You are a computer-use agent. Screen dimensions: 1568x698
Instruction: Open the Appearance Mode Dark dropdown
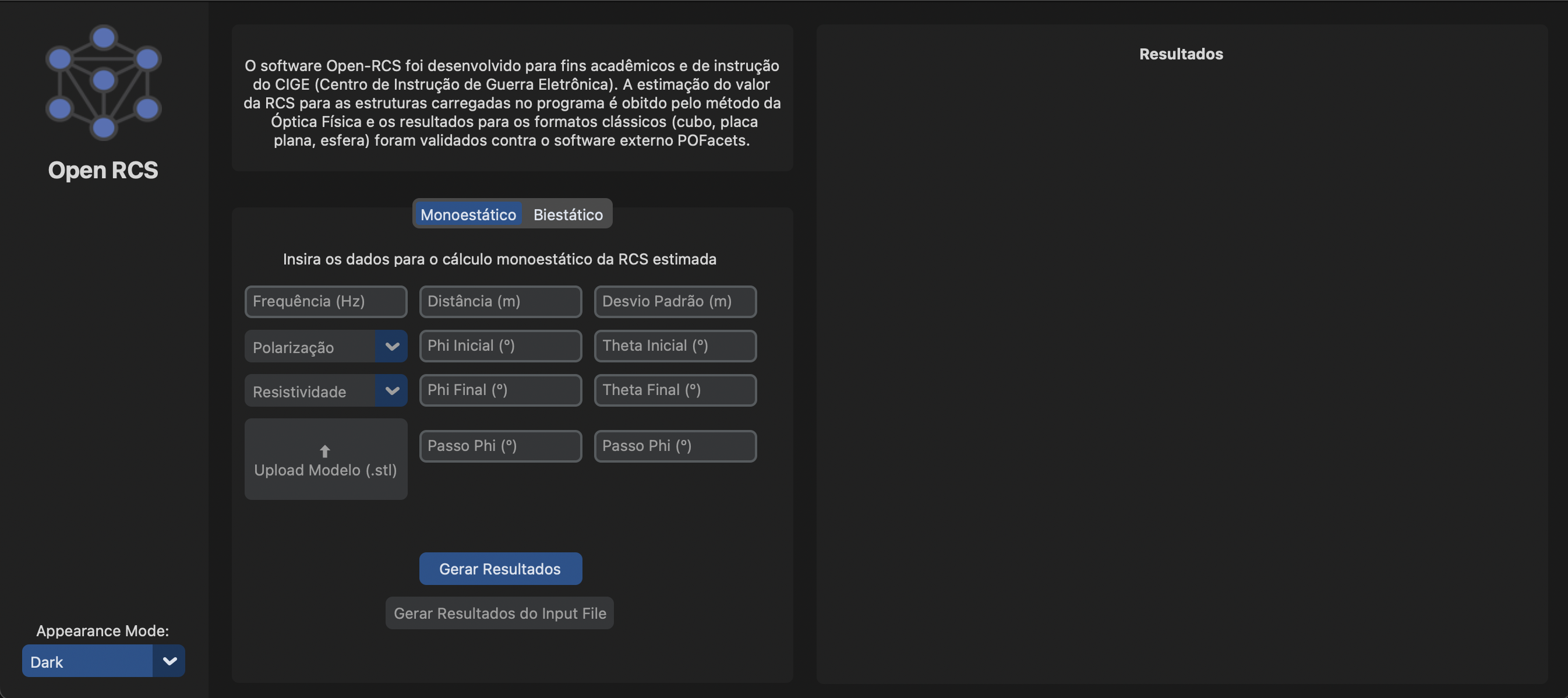[168, 661]
